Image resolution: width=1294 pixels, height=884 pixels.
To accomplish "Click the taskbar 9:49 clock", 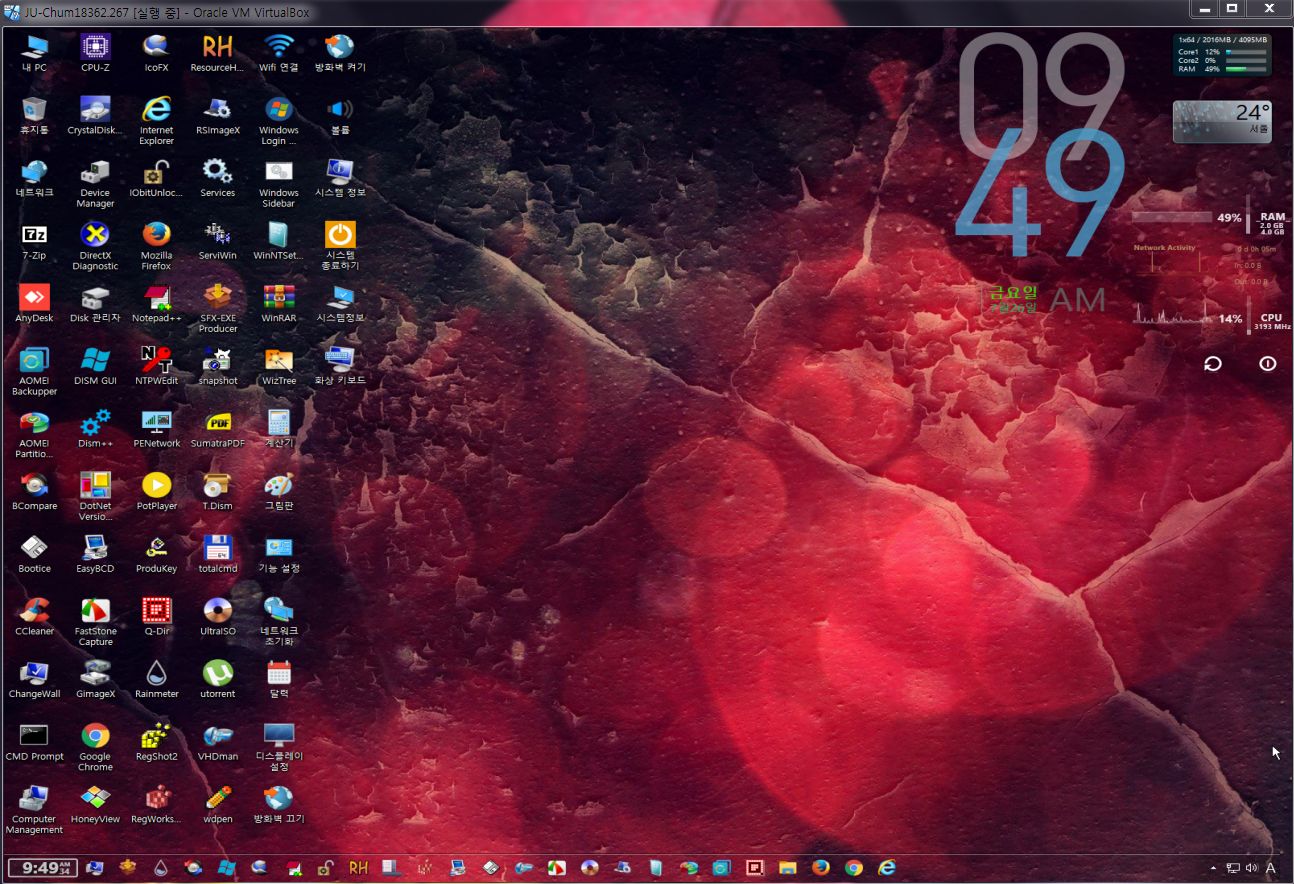I will 42,868.
